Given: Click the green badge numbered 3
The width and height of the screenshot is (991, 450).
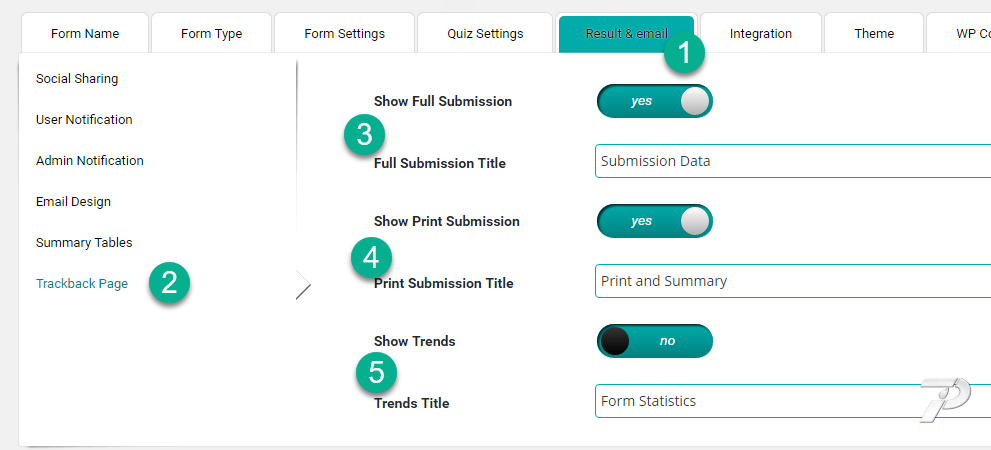Looking at the screenshot, I should tap(365, 135).
